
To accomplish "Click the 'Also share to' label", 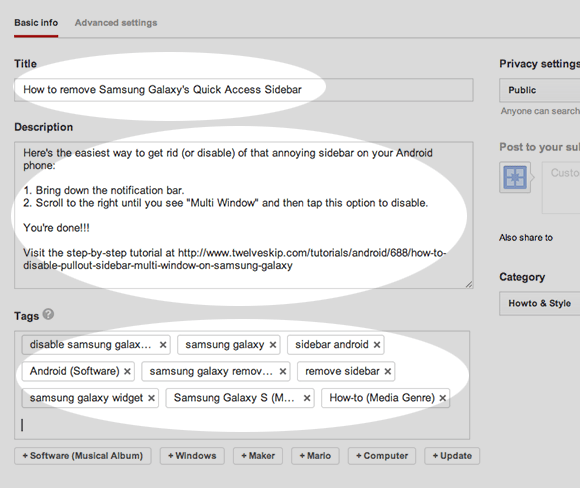I will 526,238.
